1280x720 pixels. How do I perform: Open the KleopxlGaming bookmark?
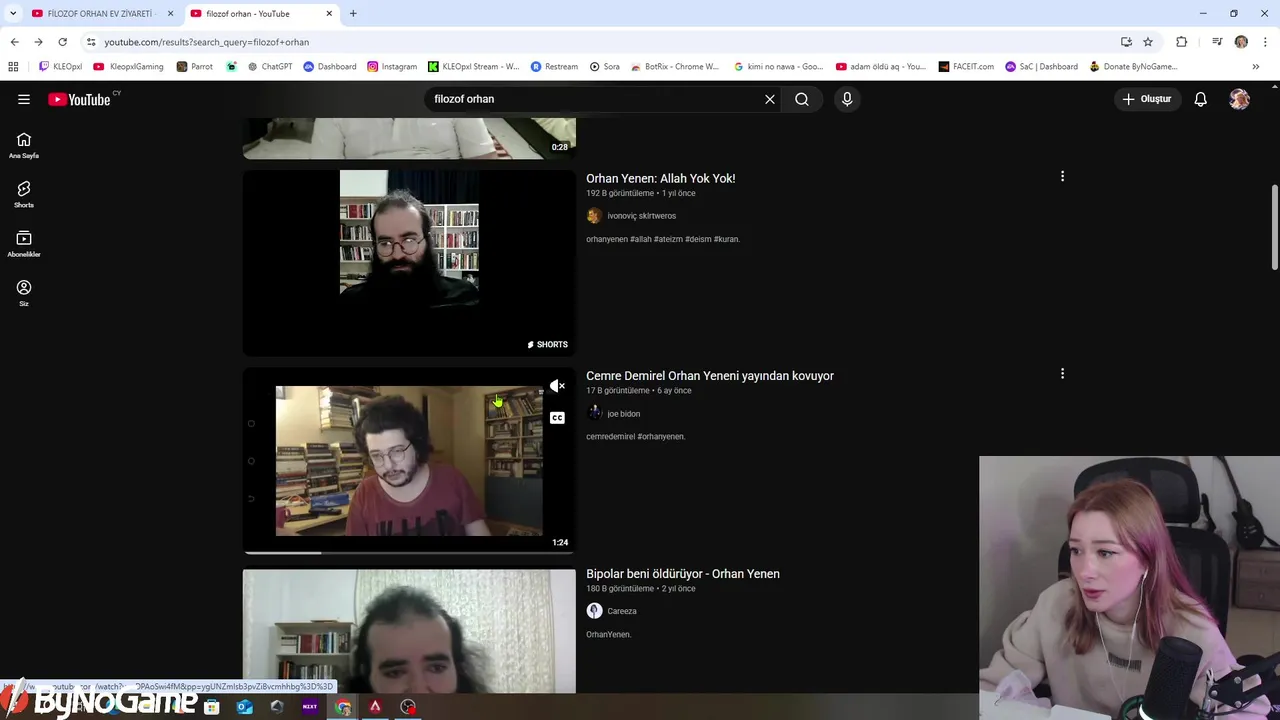(x=128, y=67)
